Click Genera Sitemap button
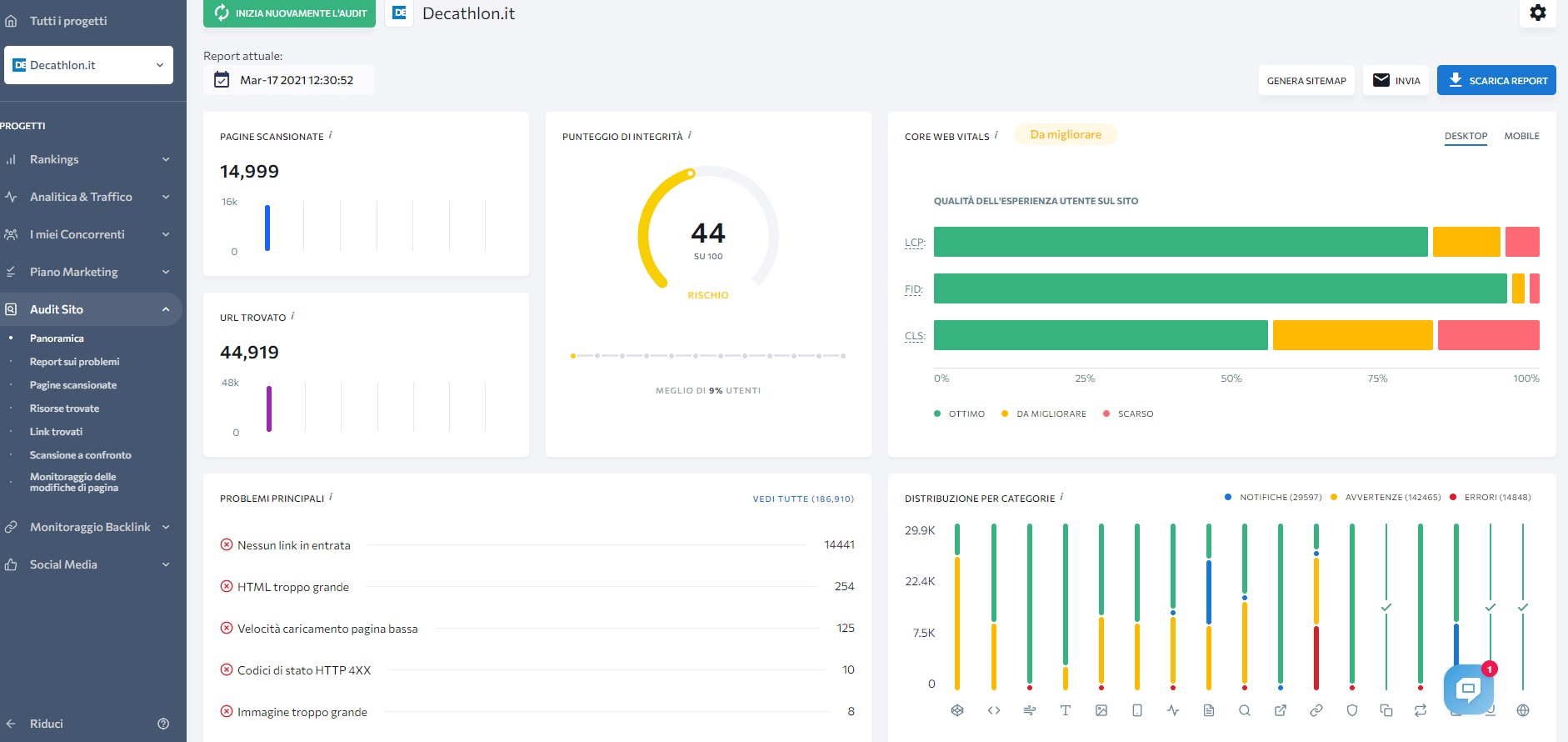This screenshot has height=742, width=1568. [1306, 80]
